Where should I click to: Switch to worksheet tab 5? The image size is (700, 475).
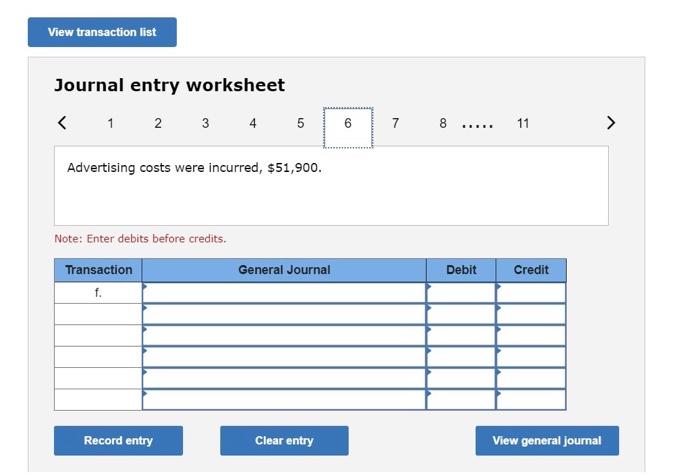(300, 123)
